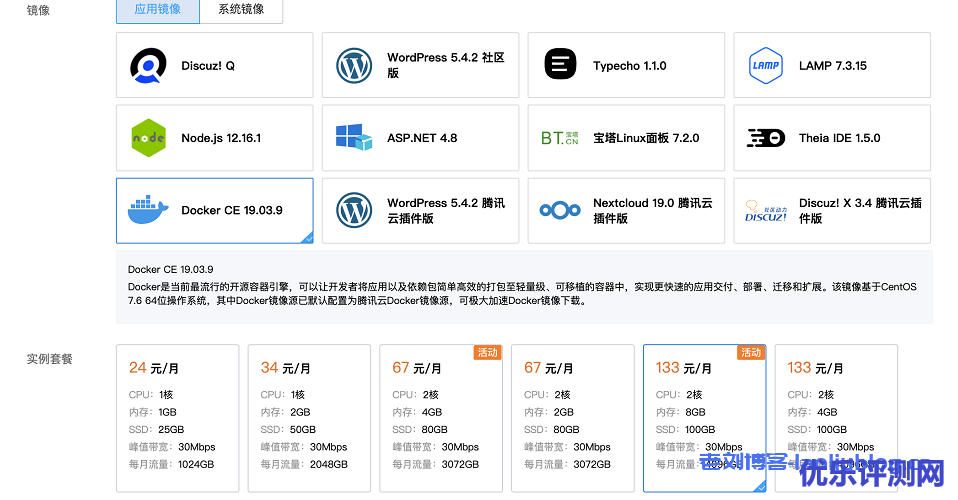958x500 pixels.
Task: Click the Node.js green hexagon icon
Action: coord(148,138)
